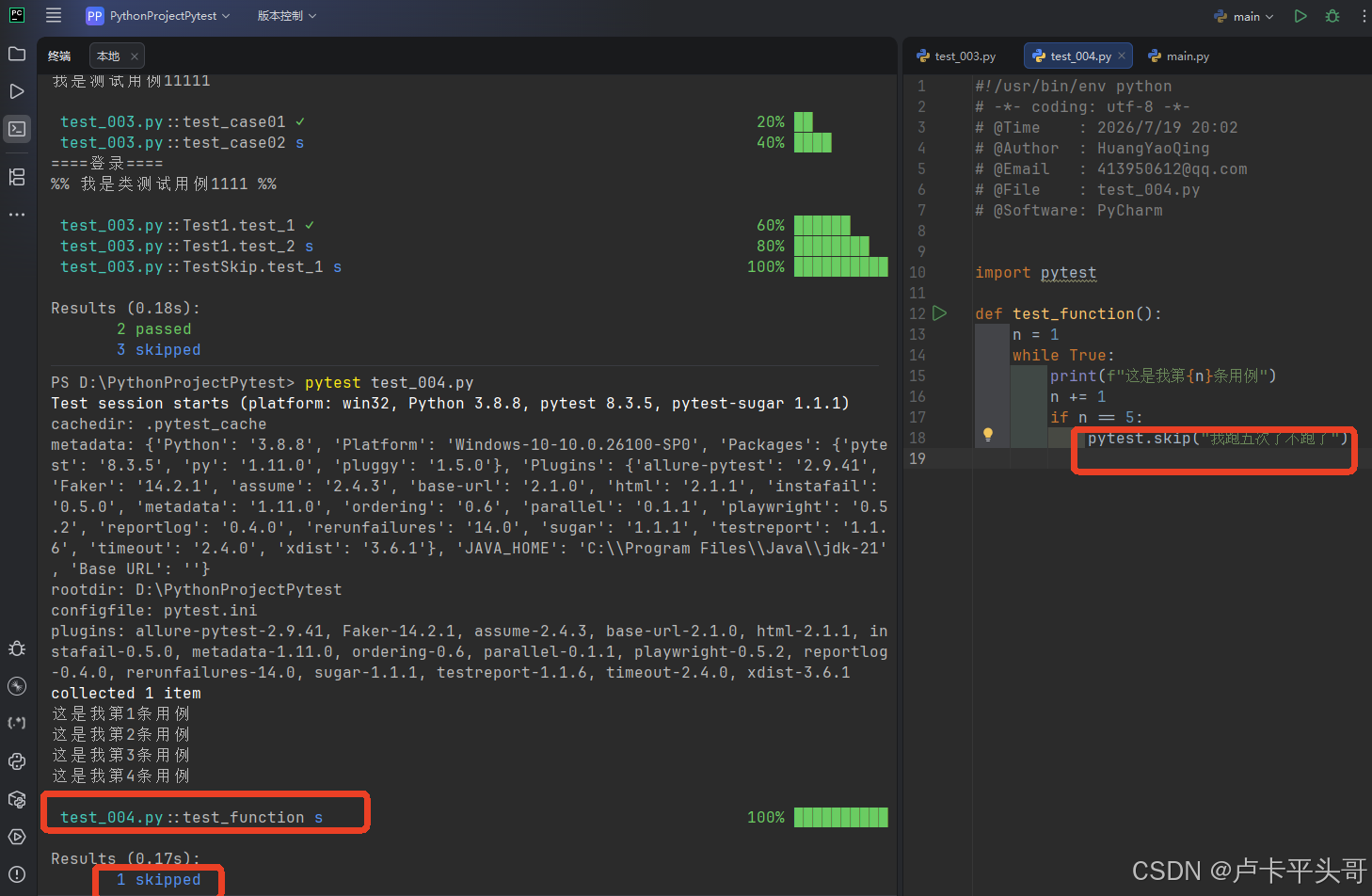Open the Project tool window folder icon
The width and height of the screenshot is (1372, 896).
[17, 54]
